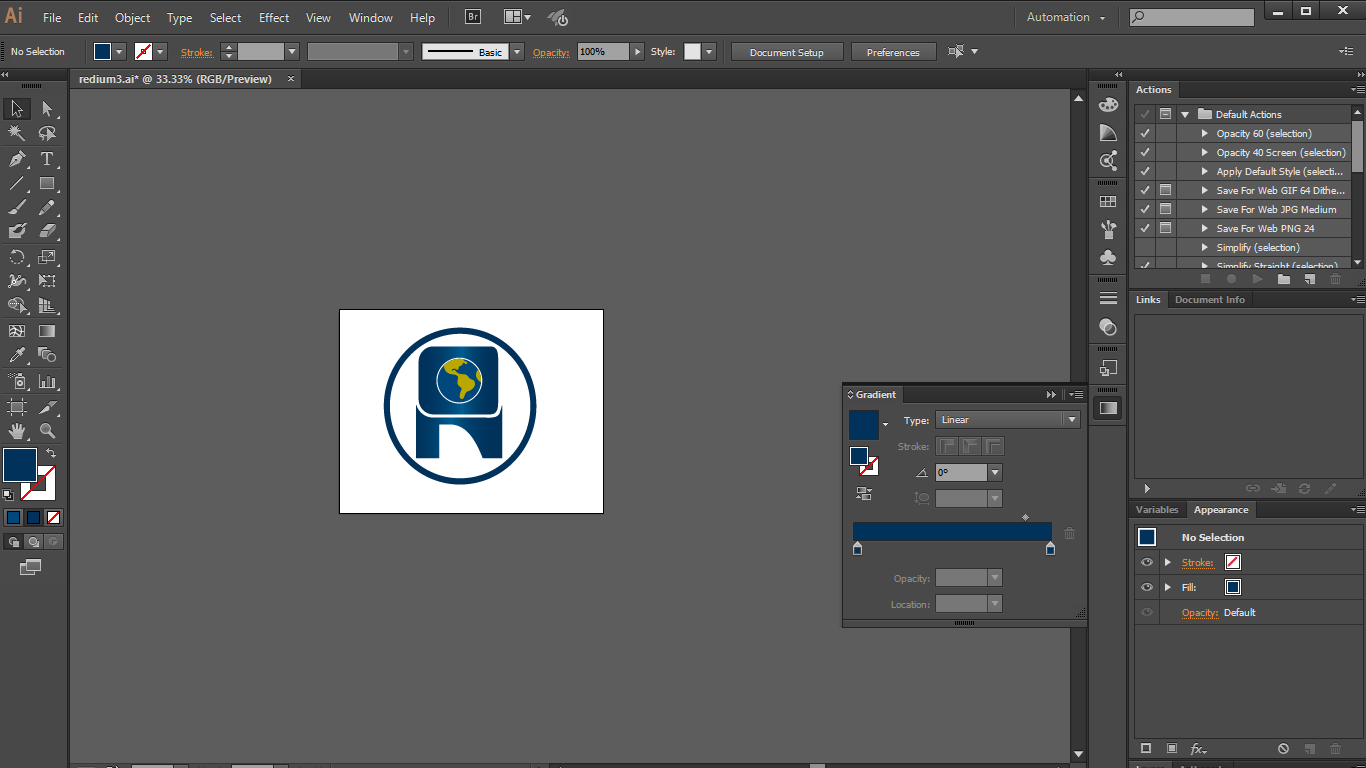1366x768 pixels.
Task: Select the Rectangle tool
Action: 47,183
